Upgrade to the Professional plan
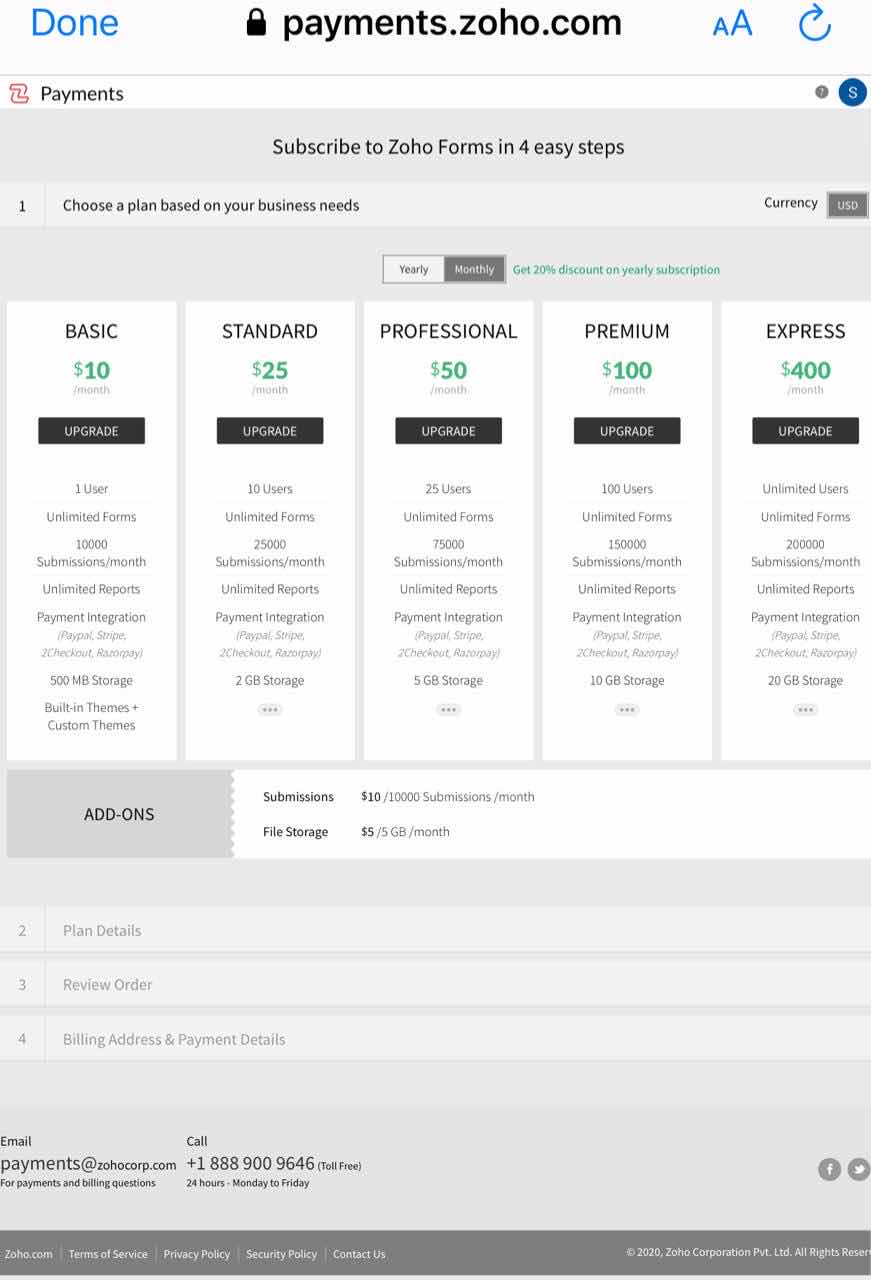The width and height of the screenshot is (871, 1280). (x=449, y=431)
